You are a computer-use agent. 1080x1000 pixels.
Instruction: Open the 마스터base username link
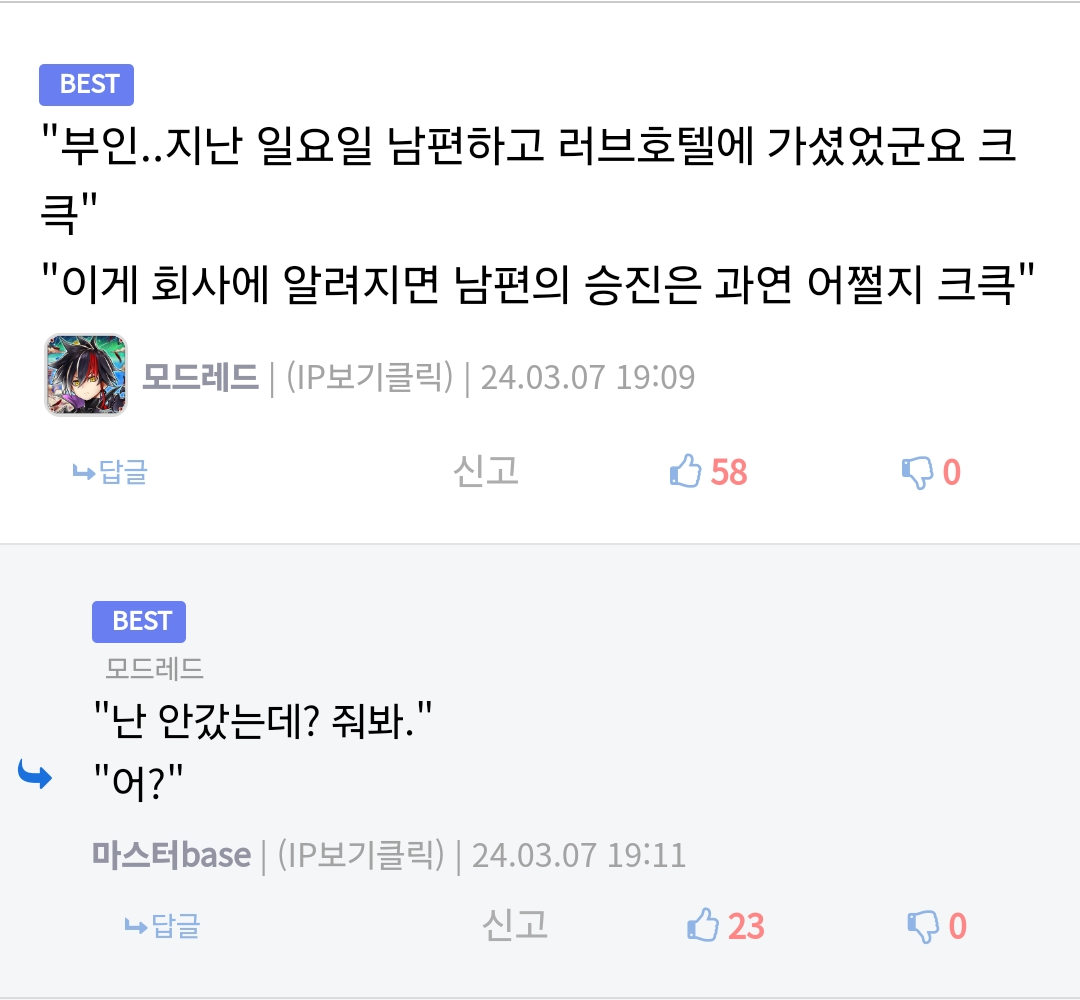coord(171,856)
